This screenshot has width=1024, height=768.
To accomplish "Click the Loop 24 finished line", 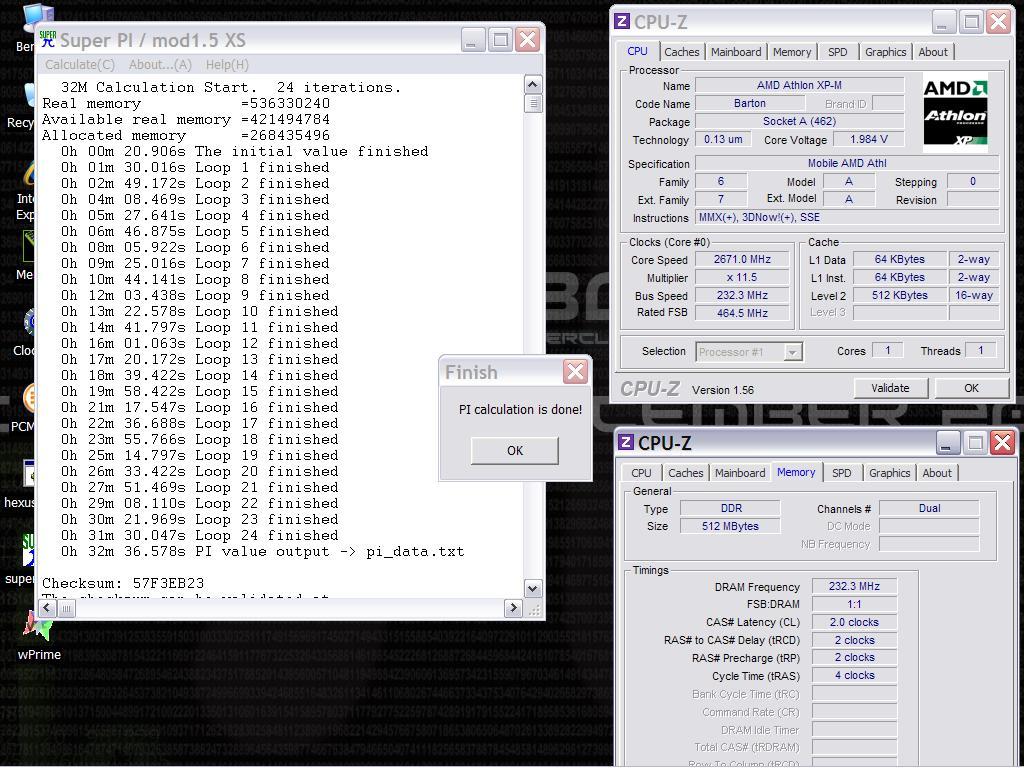I will pos(200,536).
